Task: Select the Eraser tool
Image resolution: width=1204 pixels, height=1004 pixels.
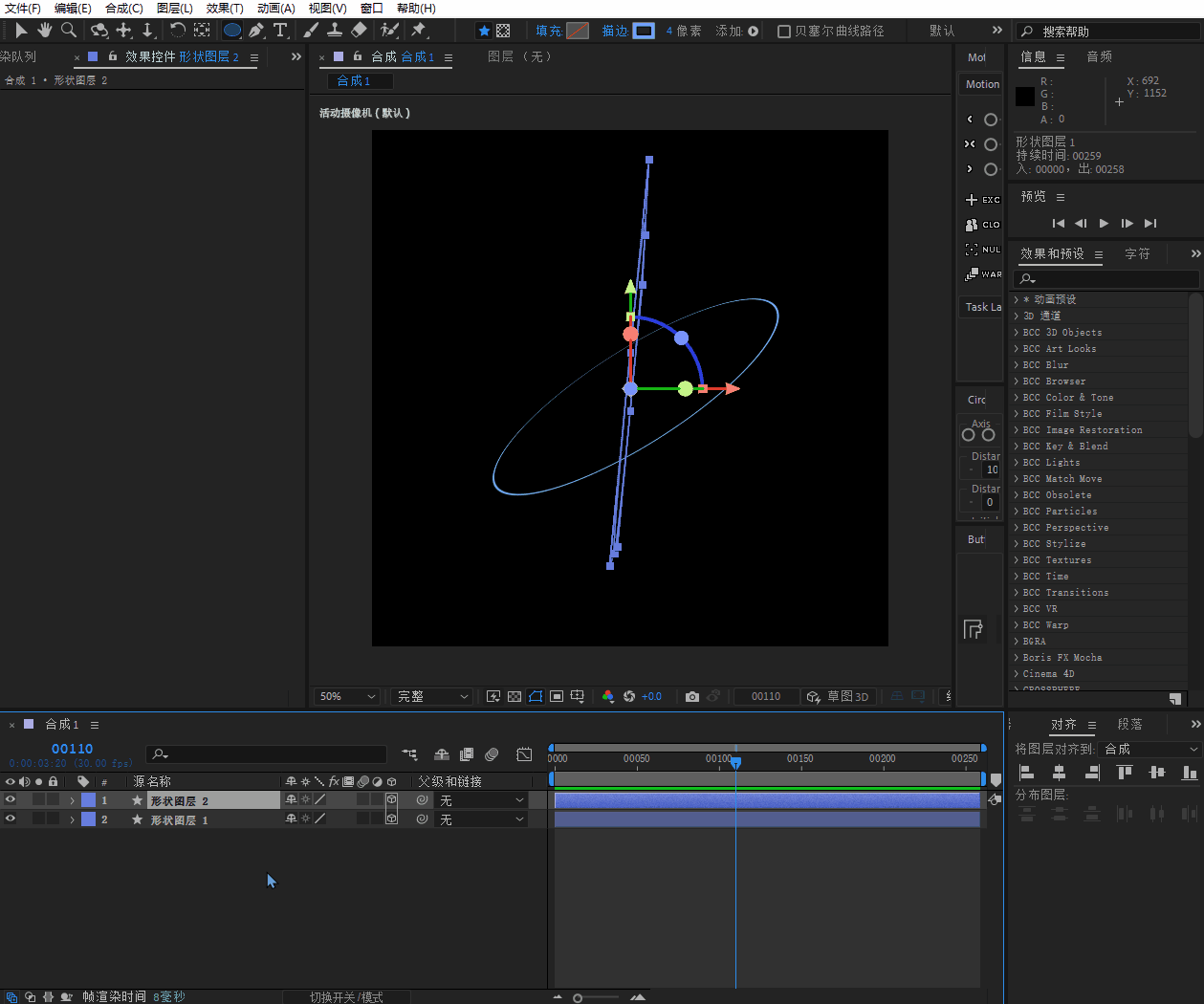Action: point(359,31)
